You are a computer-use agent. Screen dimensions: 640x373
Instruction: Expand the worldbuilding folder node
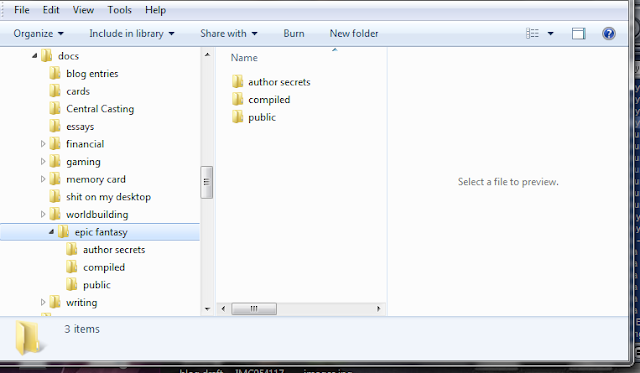click(x=43, y=214)
